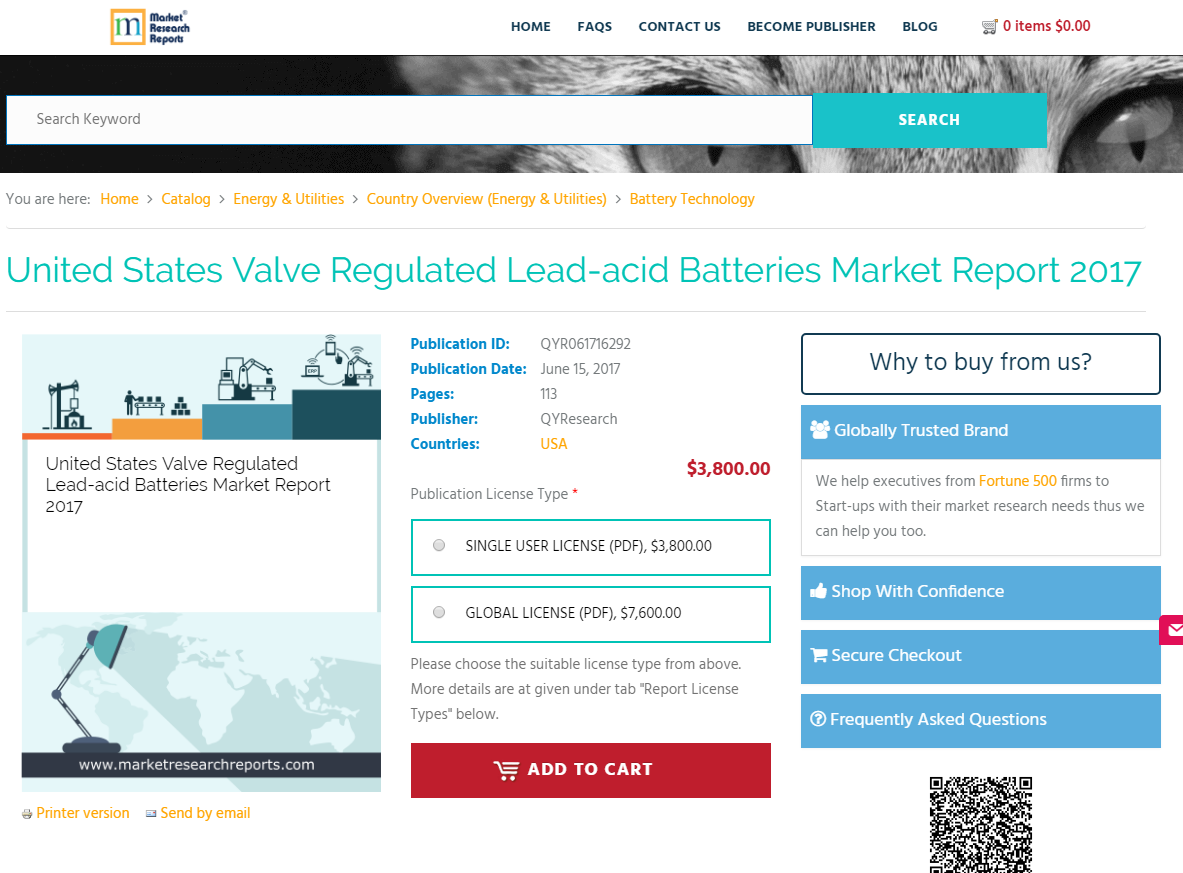Click the report title heading
The image size is (1183, 873).
pyautogui.click(x=573, y=270)
